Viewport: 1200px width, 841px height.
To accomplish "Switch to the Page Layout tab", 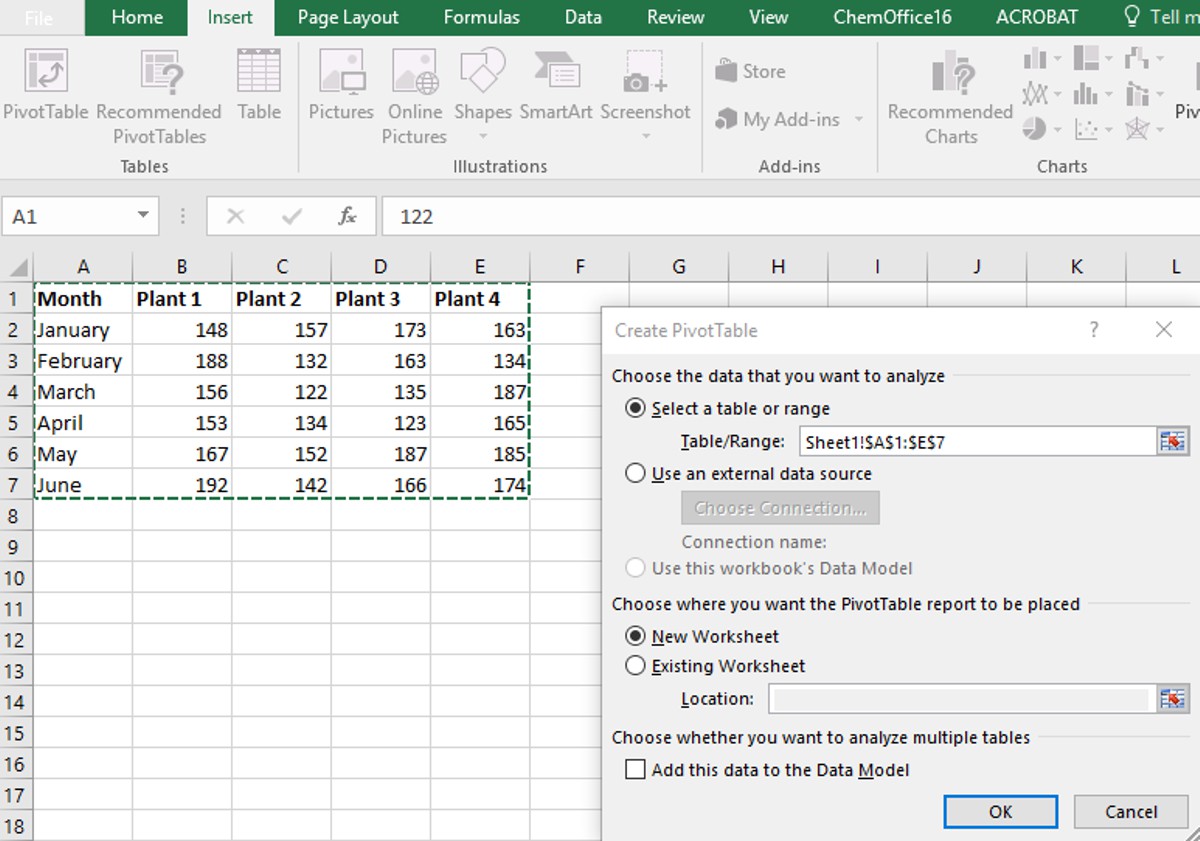I will (x=348, y=17).
